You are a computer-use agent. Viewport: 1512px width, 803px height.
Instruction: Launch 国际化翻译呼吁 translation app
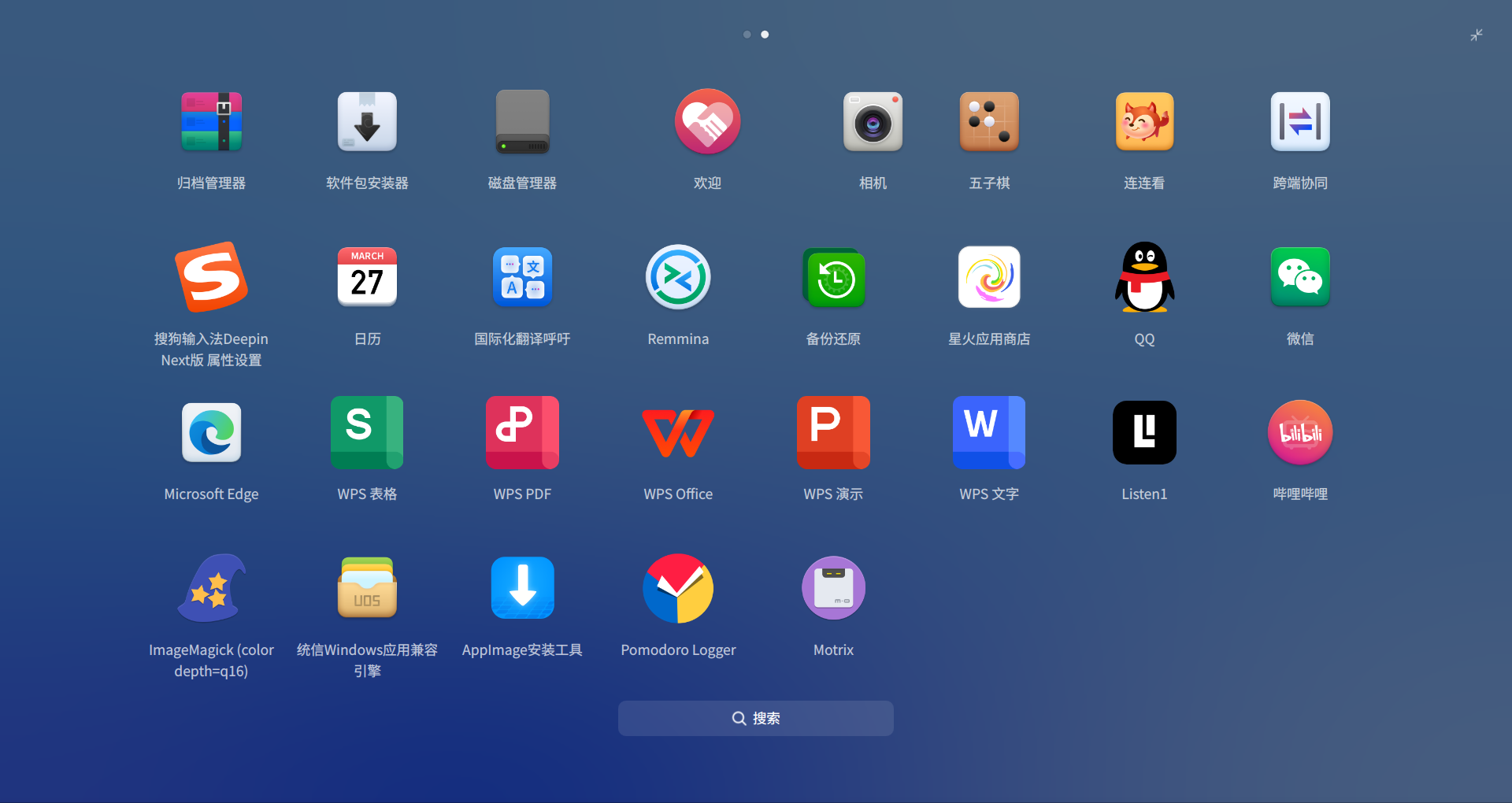522,277
